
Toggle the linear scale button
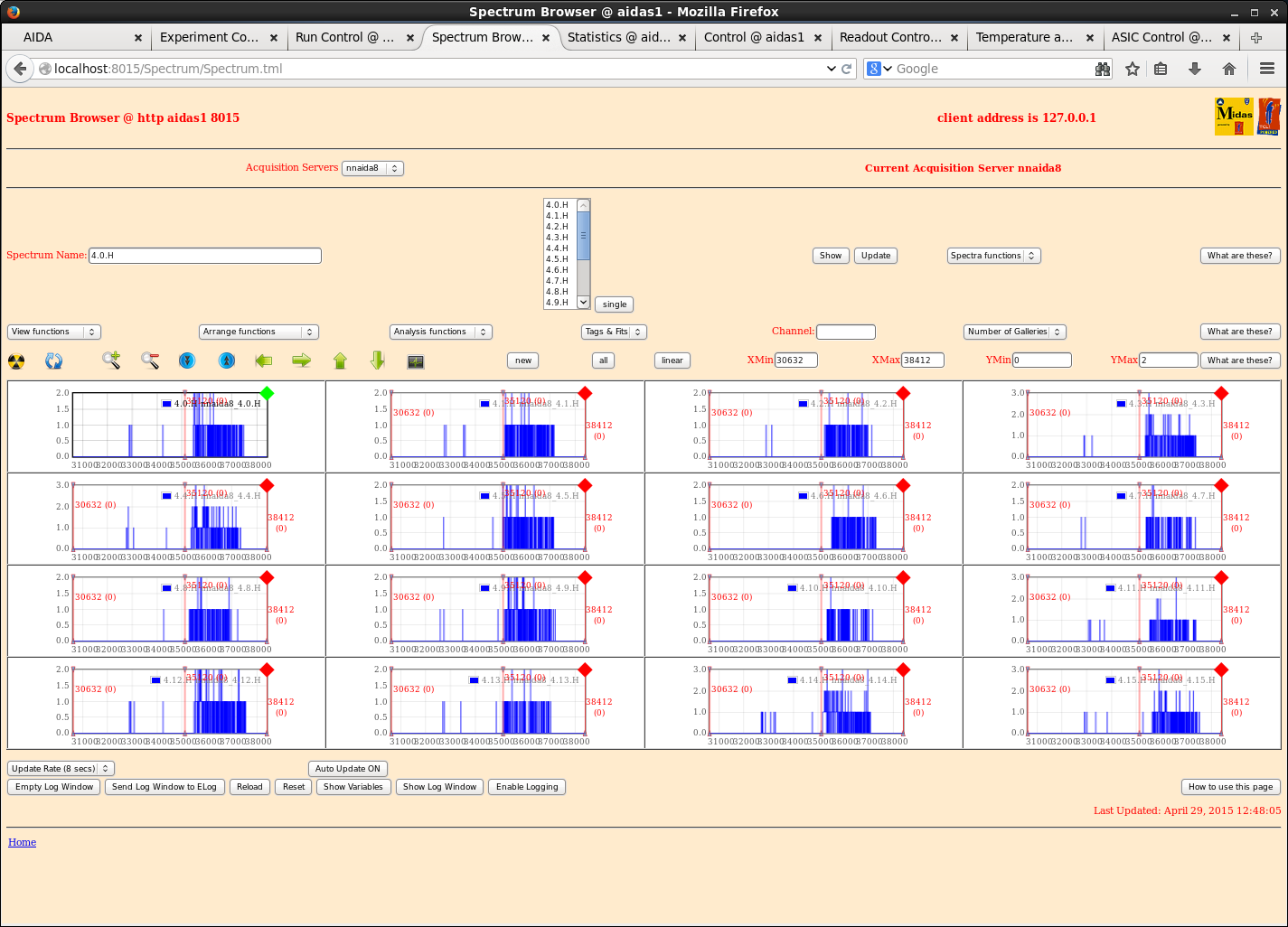point(672,360)
